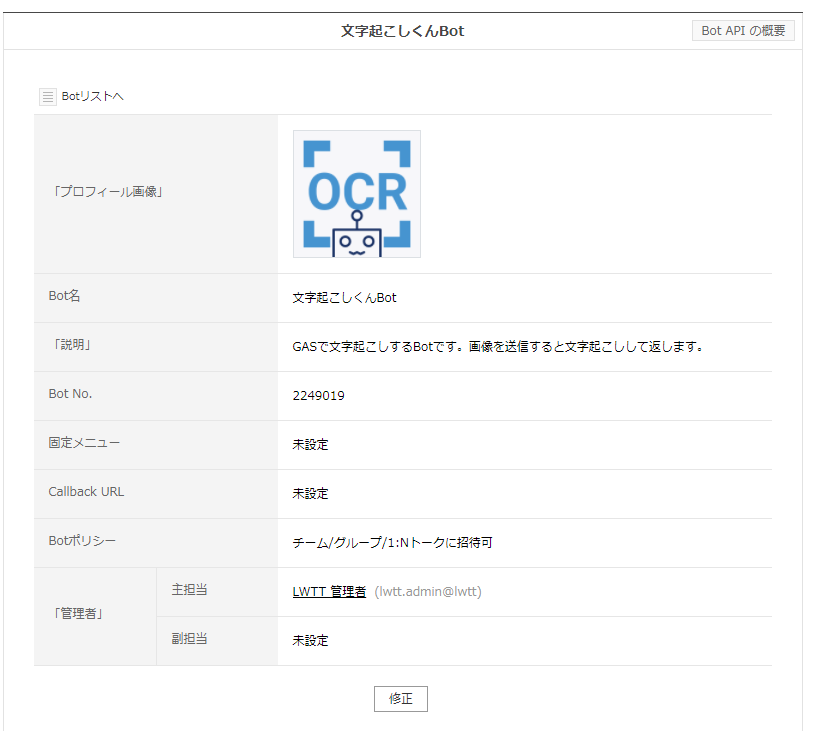
Task: Click the 文字起こしくんBot page title header
Action: coord(402,31)
